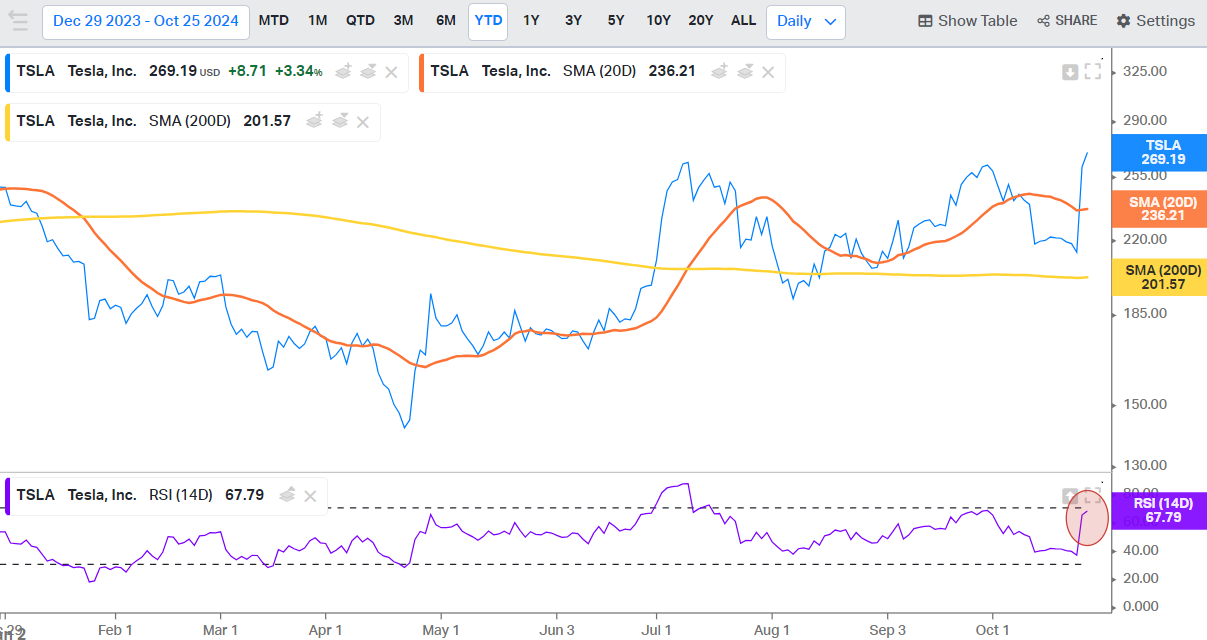Open the Daily frequency dropdown
Image resolution: width=1207 pixels, height=640 pixels.
click(806, 21)
